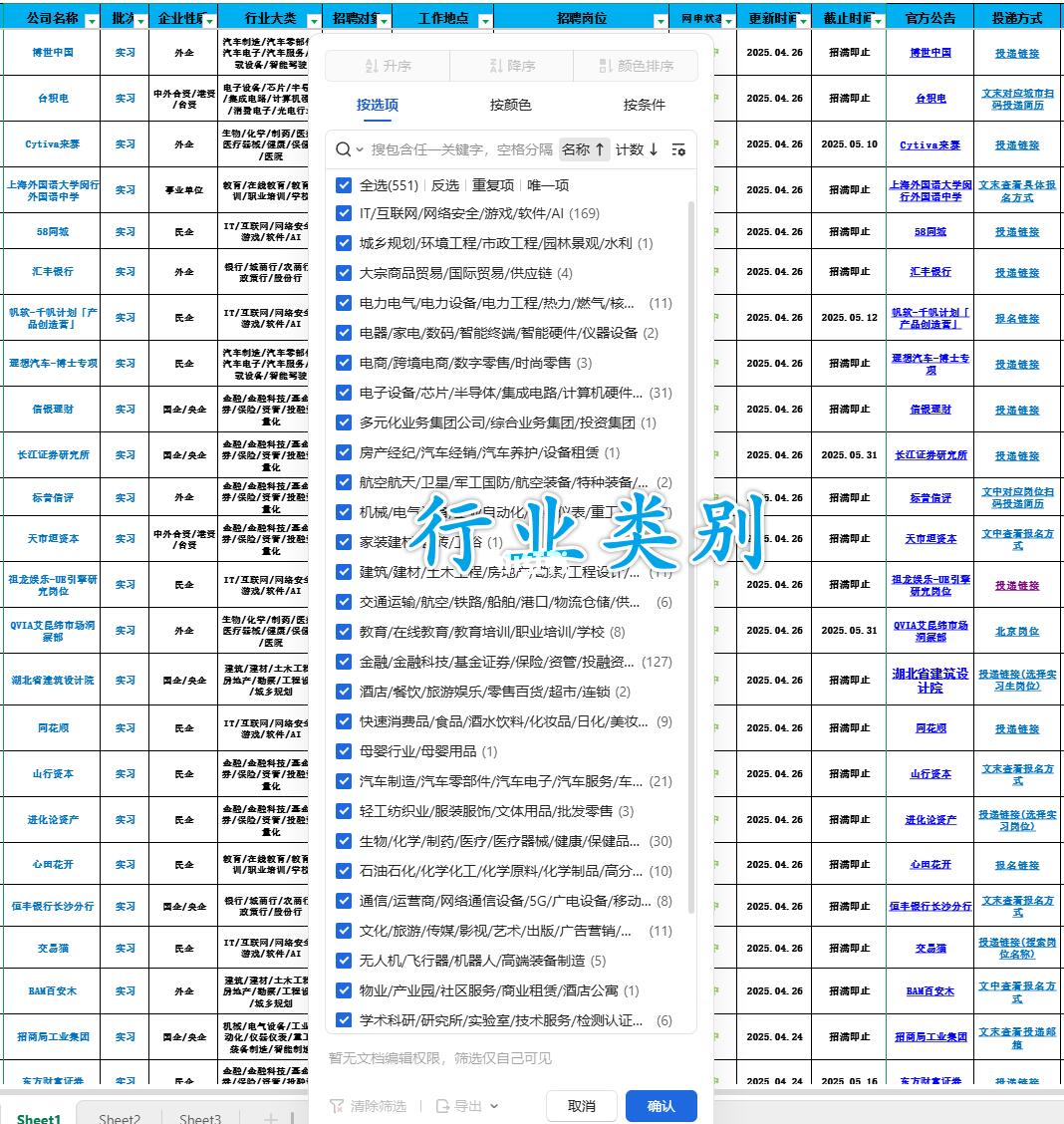Image resolution: width=1064 pixels, height=1124 pixels.
Task: Uncheck 轻工纺织业/服装服饰 (3) checkbox
Action: 344,811
